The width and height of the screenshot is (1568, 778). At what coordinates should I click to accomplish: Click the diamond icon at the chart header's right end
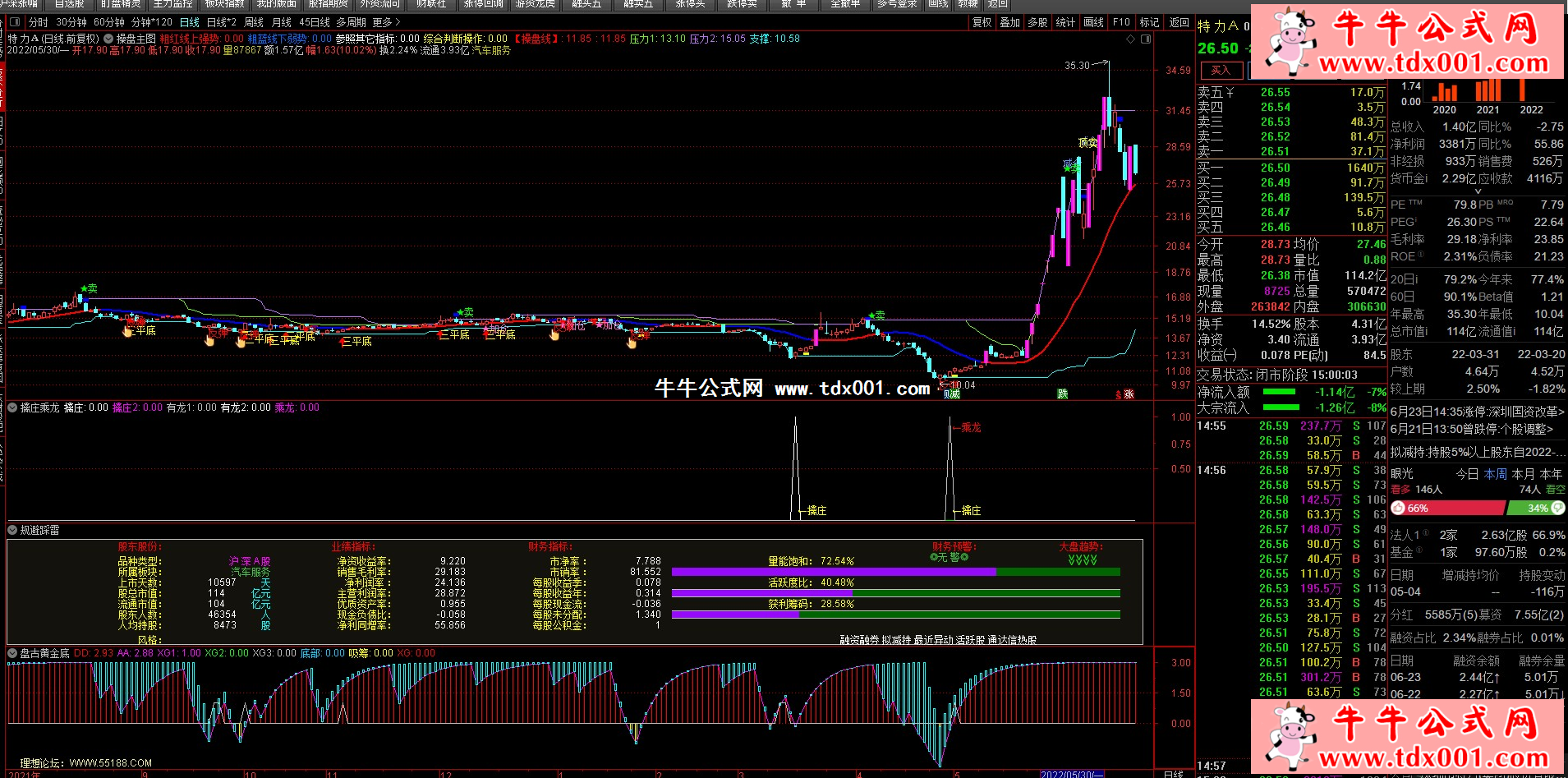pyautogui.click(x=1131, y=39)
